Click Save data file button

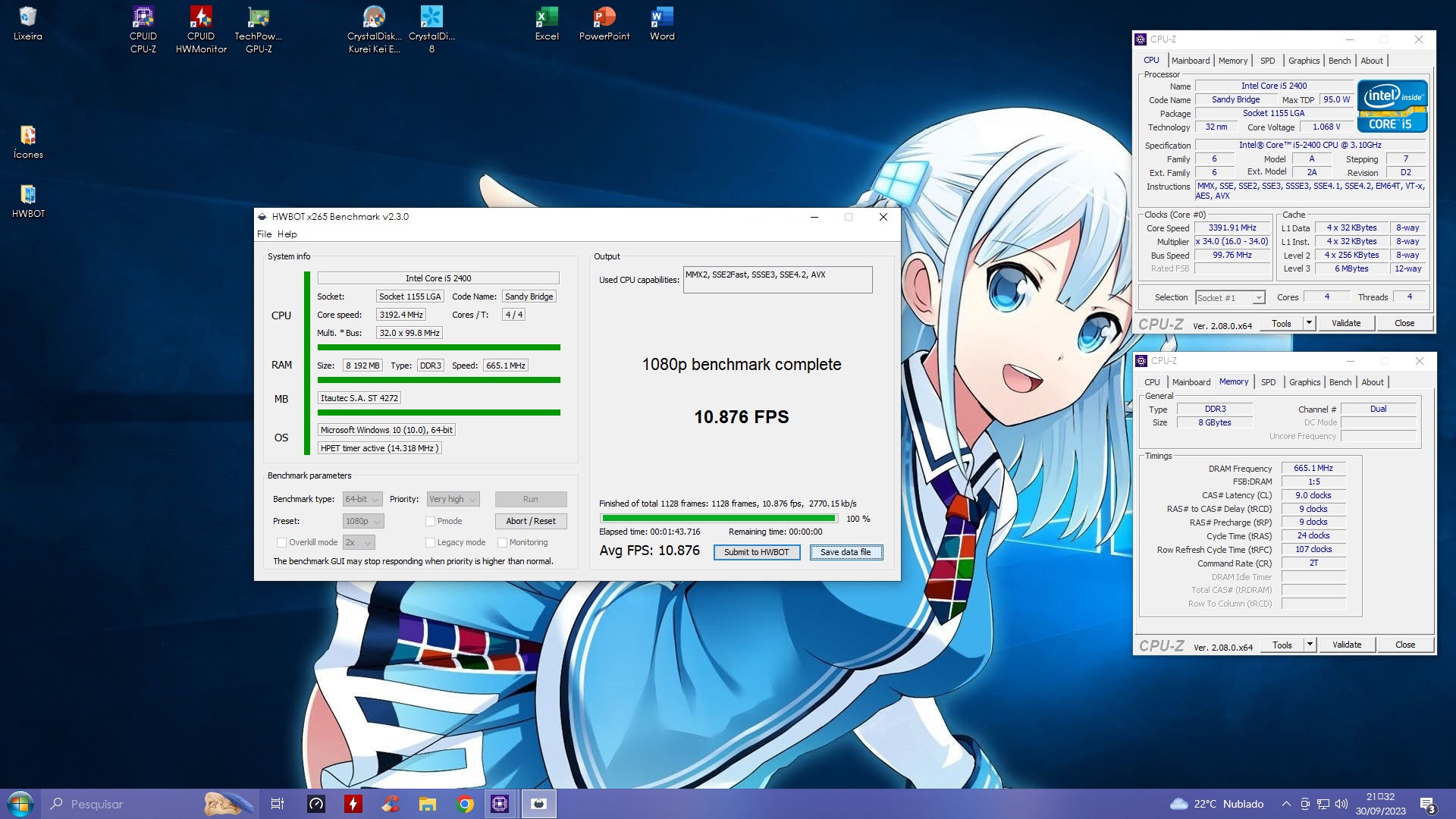(x=846, y=552)
